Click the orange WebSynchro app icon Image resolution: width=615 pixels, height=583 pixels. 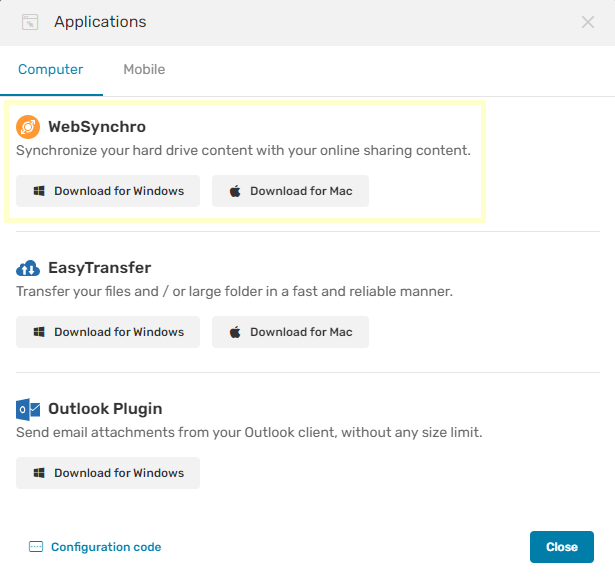point(28,127)
